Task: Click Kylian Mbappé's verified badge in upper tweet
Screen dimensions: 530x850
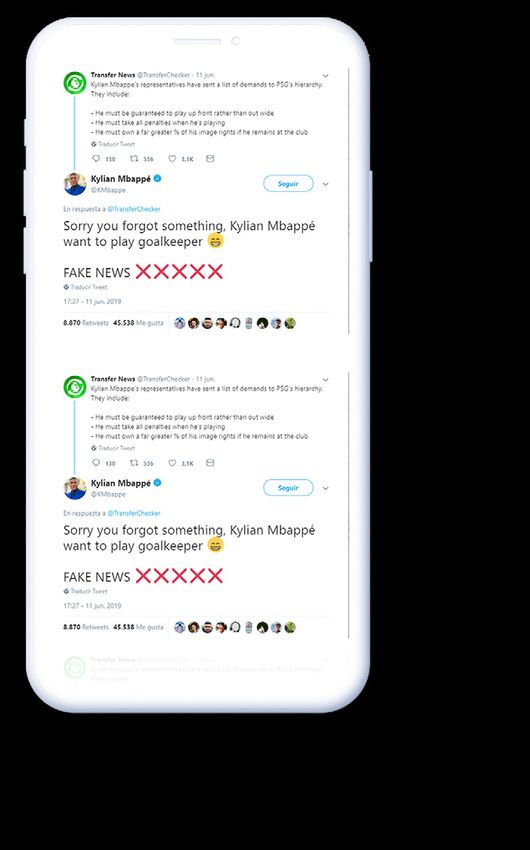Action: [158, 178]
